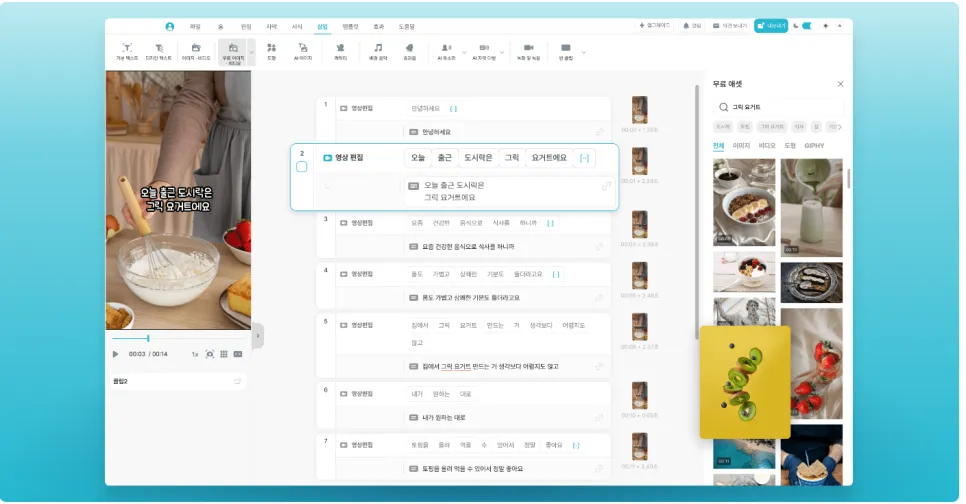Open the 효과 menu tab
Viewport: 966px width, 504px height.
[x=378, y=26]
